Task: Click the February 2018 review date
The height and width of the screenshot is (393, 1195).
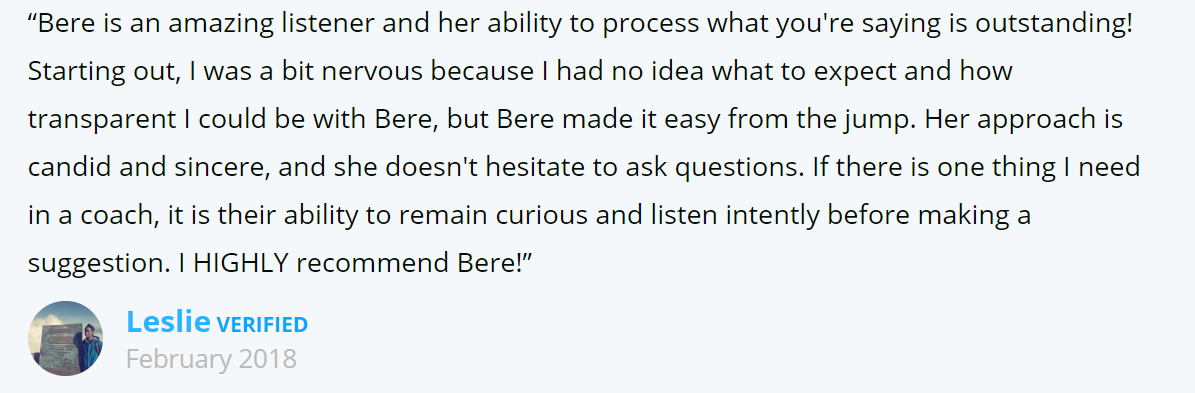Action: [211, 359]
